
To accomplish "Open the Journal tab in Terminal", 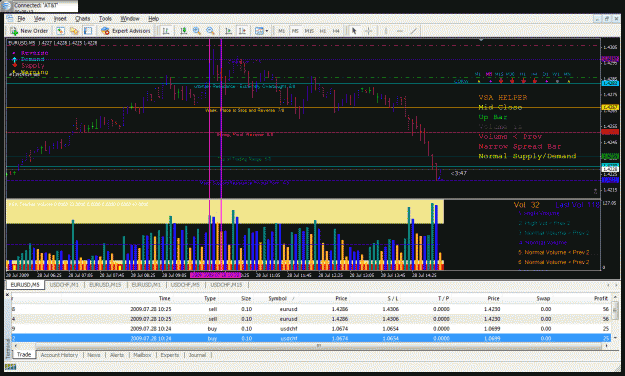I will (x=197, y=355).
